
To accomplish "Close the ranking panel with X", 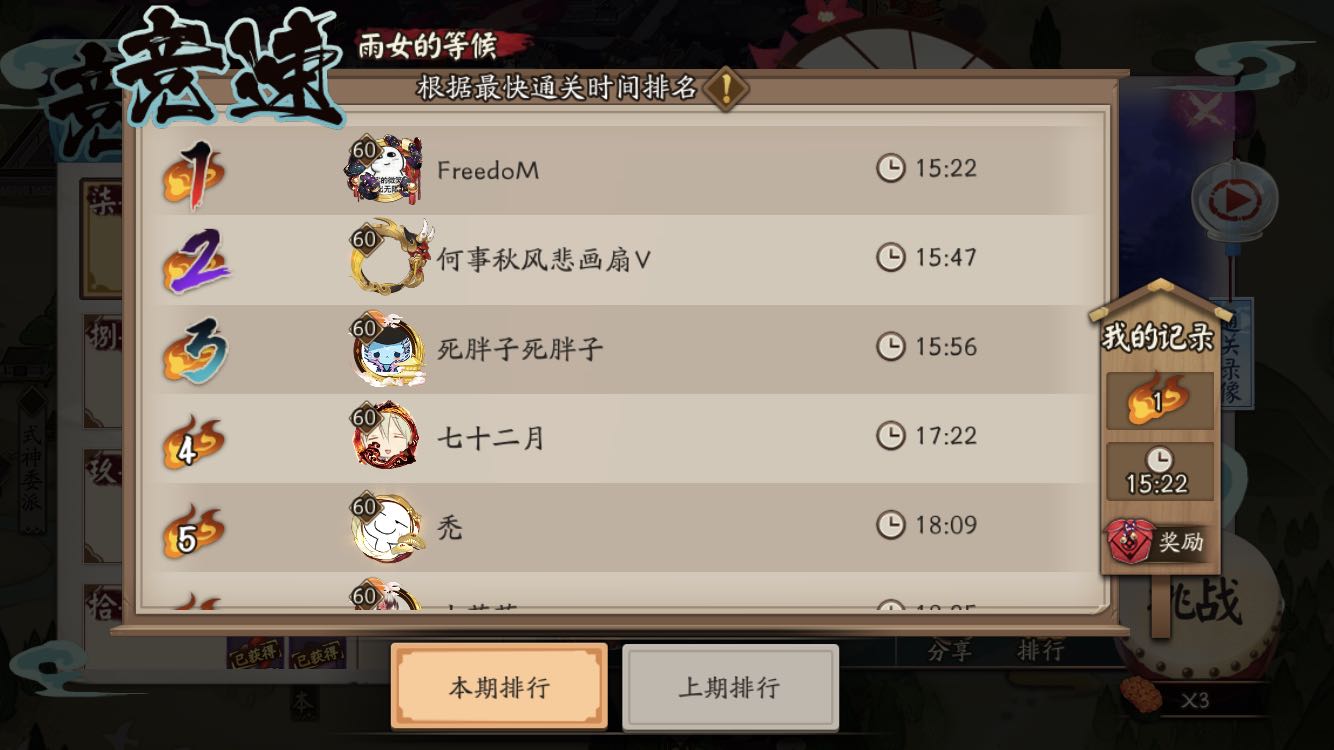I will pyautogui.click(x=1206, y=109).
